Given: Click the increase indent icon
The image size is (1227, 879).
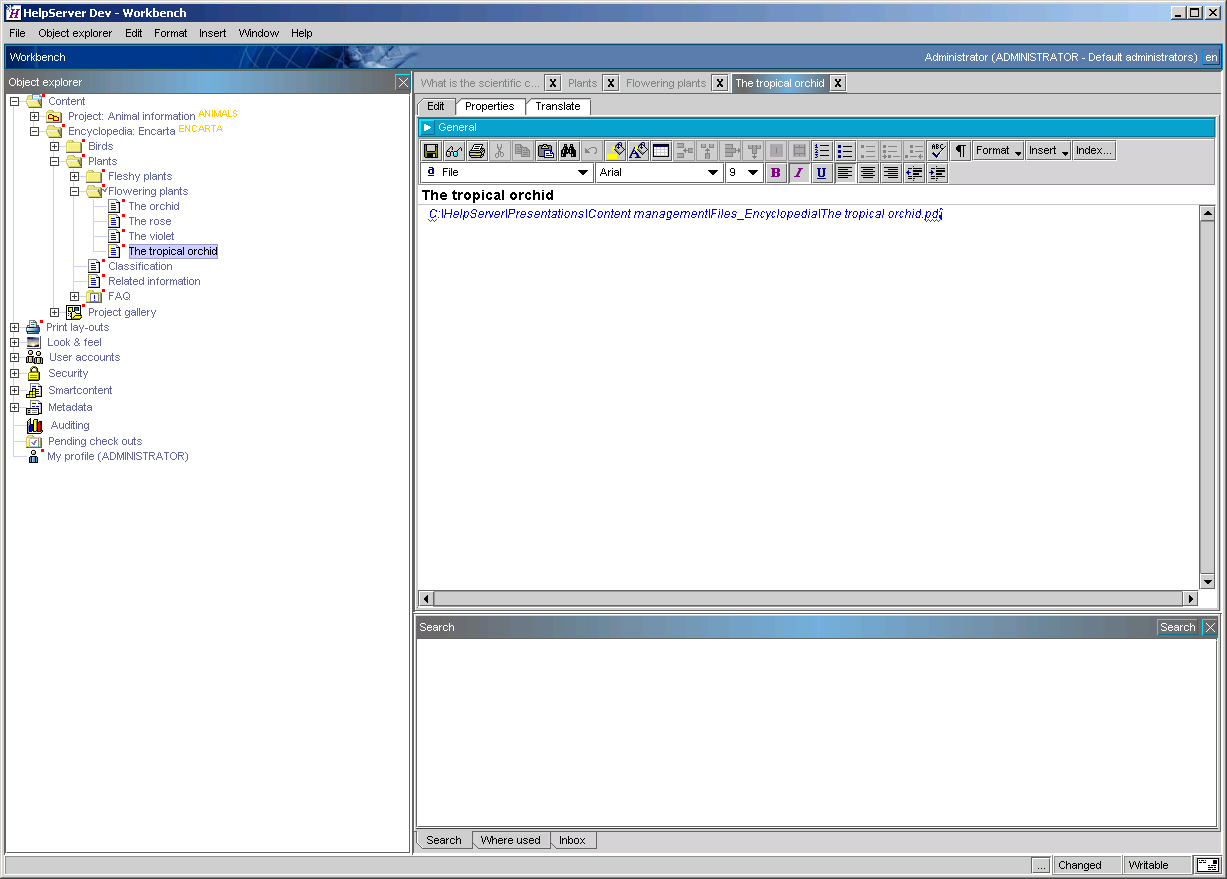Looking at the screenshot, I should pyautogui.click(x=937, y=173).
